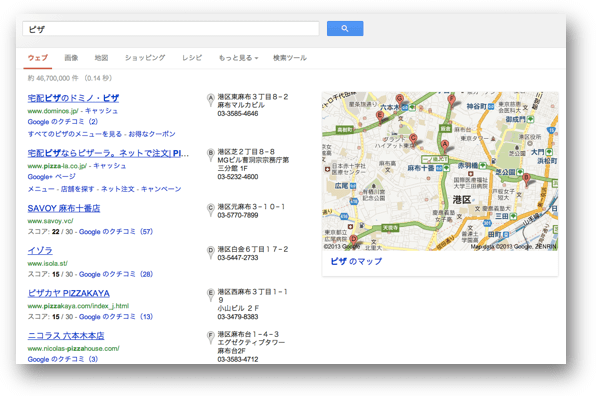Click phone number 03-5232-4600

tap(238, 177)
